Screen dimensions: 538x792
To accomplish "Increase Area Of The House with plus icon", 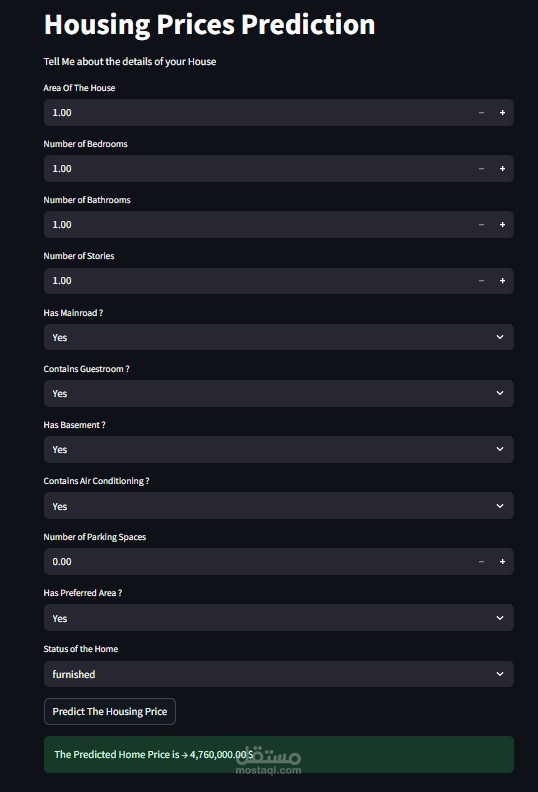I will (x=502, y=113).
